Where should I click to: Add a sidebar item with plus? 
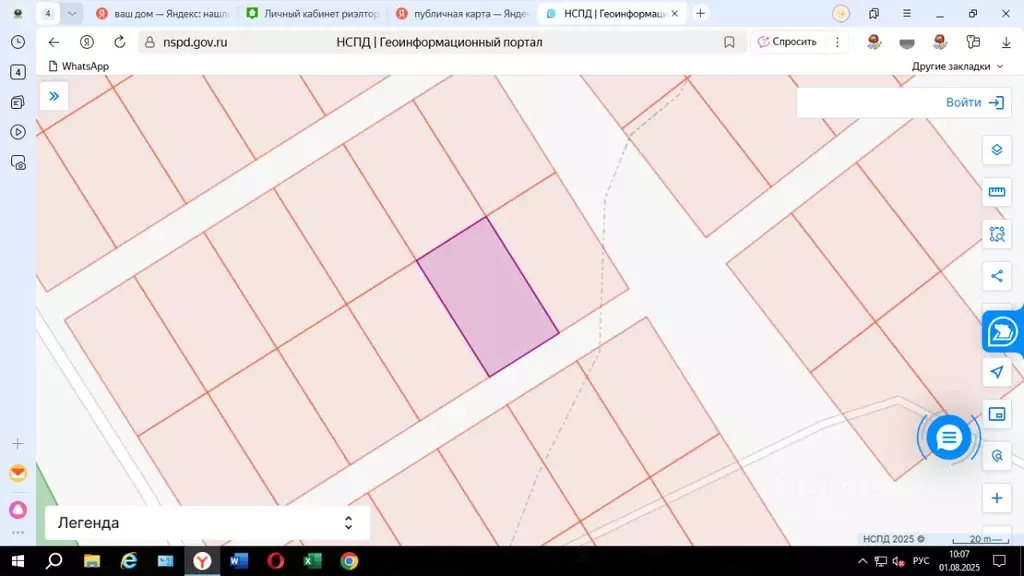[x=18, y=444]
